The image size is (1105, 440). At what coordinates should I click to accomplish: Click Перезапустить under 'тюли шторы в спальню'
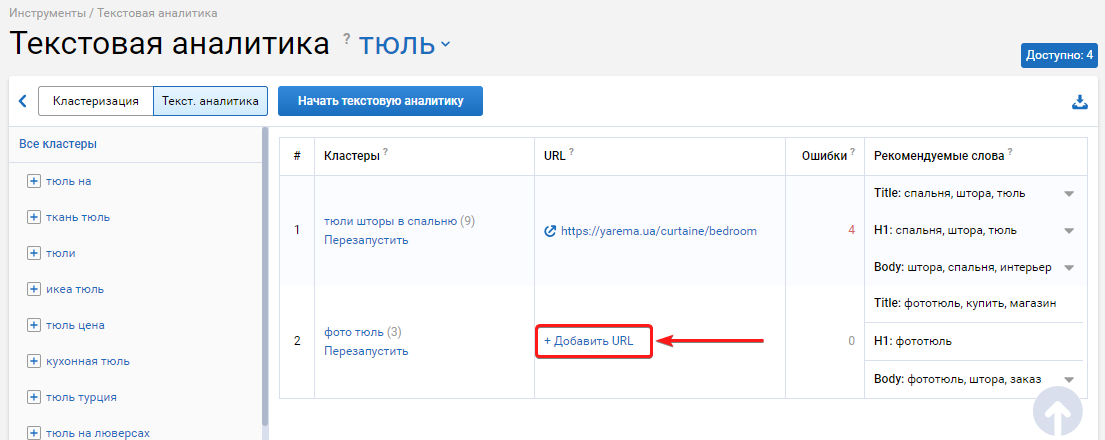pos(366,240)
